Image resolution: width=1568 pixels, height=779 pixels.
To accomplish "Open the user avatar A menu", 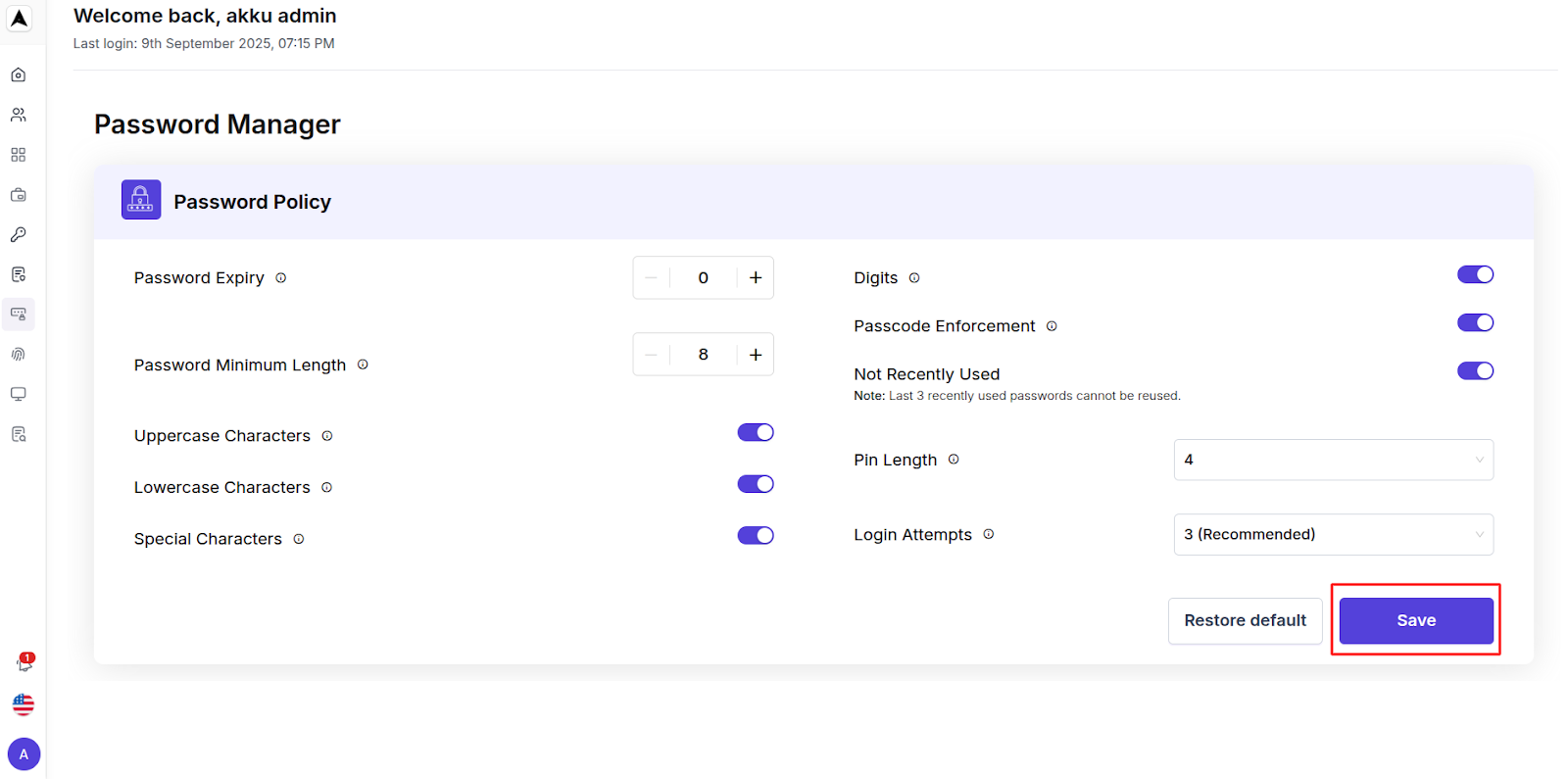I will pyautogui.click(x=24, y=755).
